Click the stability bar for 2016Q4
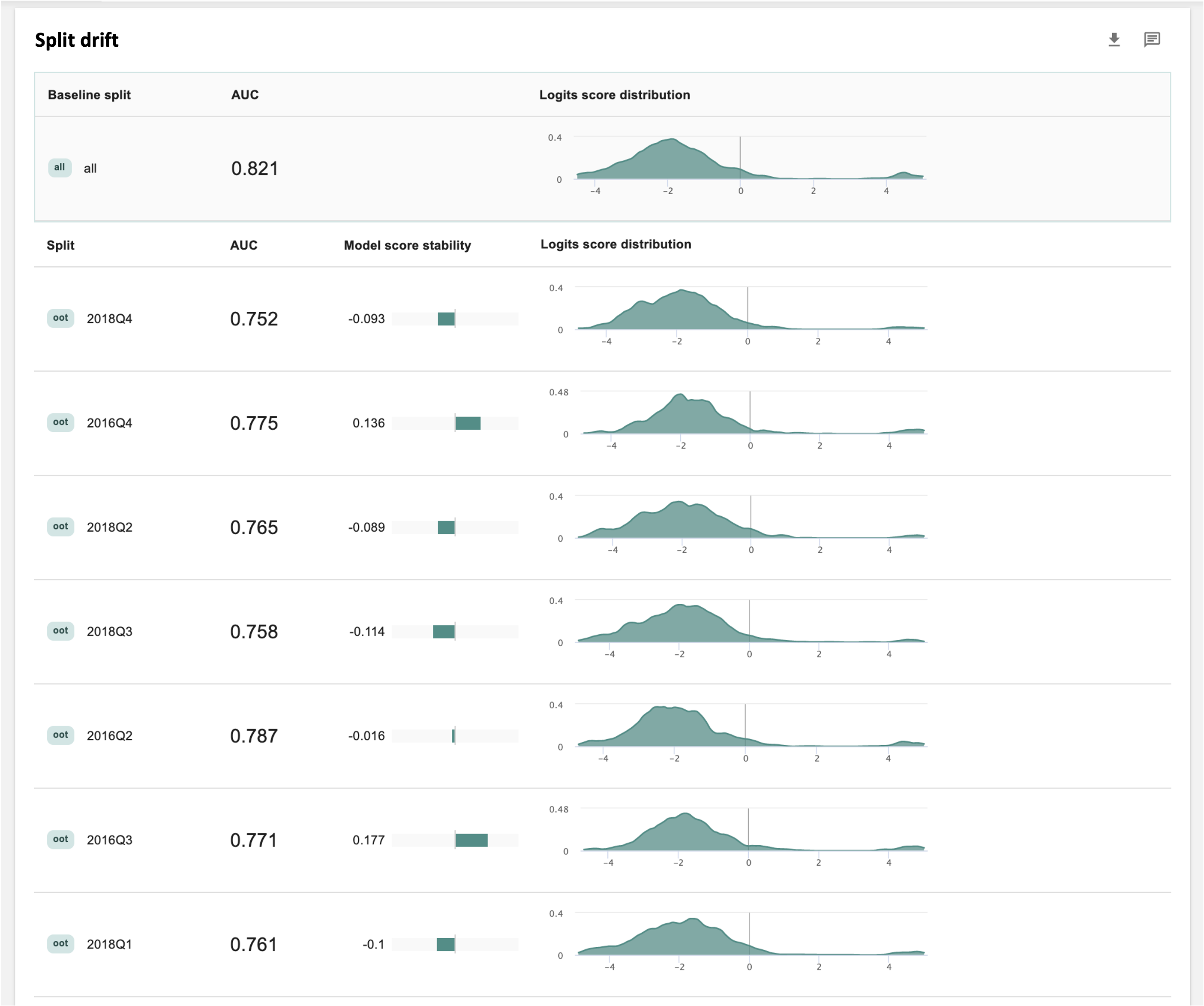Viewport: 1204px width, 1006px height. click(x=455, y=423)
